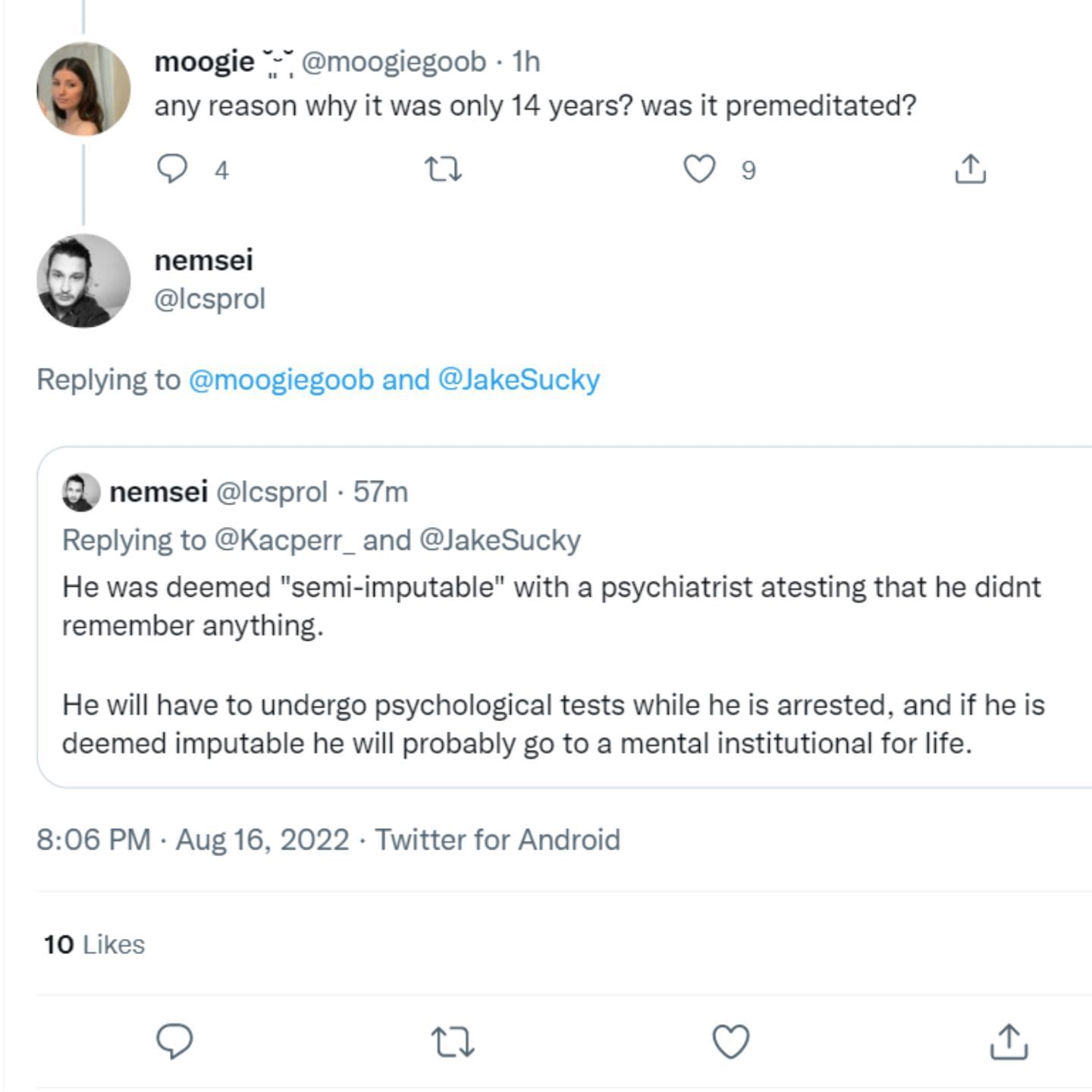Reply to moogie's tweet
Viewport: 1092px width, 1092px height.
(x=172, y=168)
